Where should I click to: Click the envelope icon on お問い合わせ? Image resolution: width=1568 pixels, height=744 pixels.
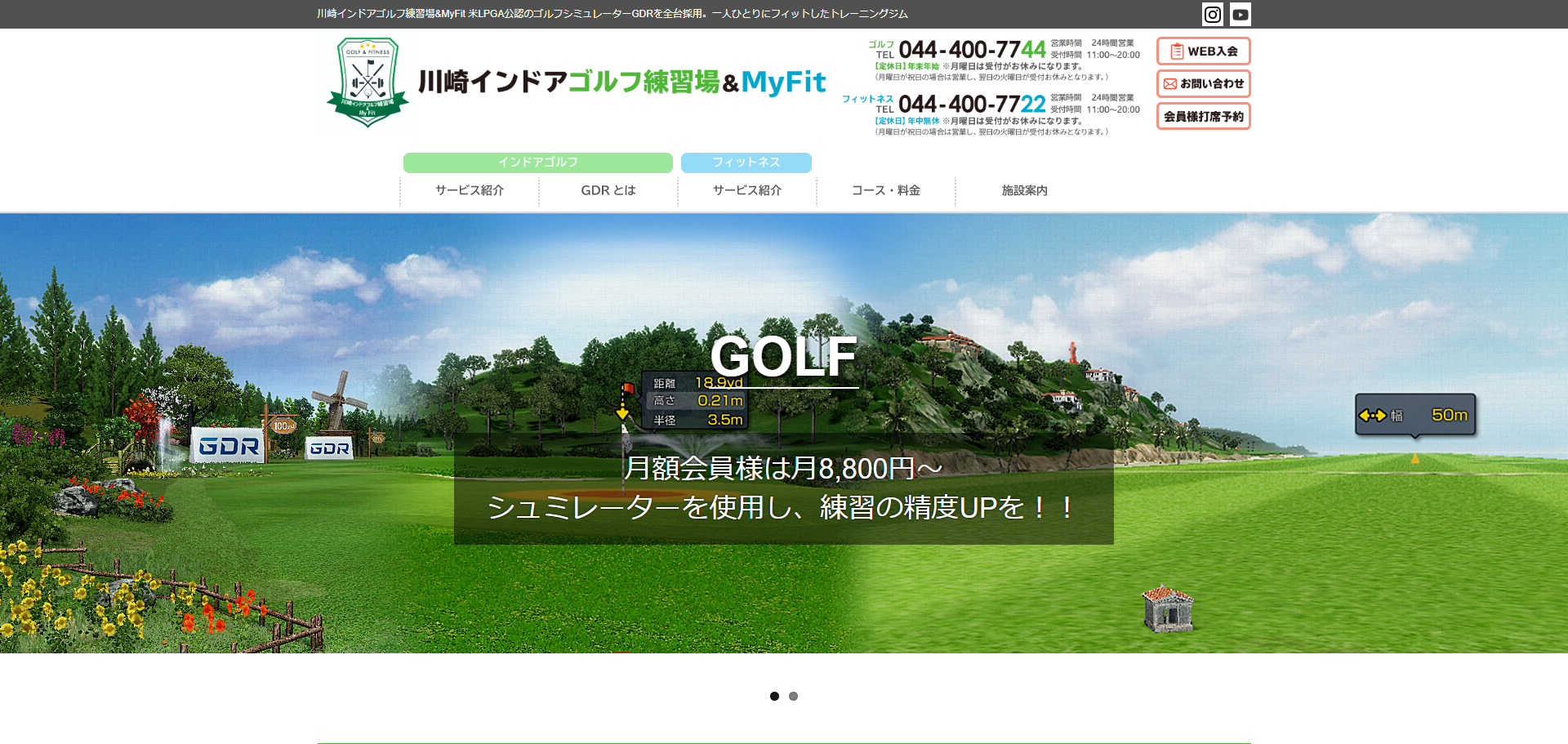click(x=1170, y=84)
